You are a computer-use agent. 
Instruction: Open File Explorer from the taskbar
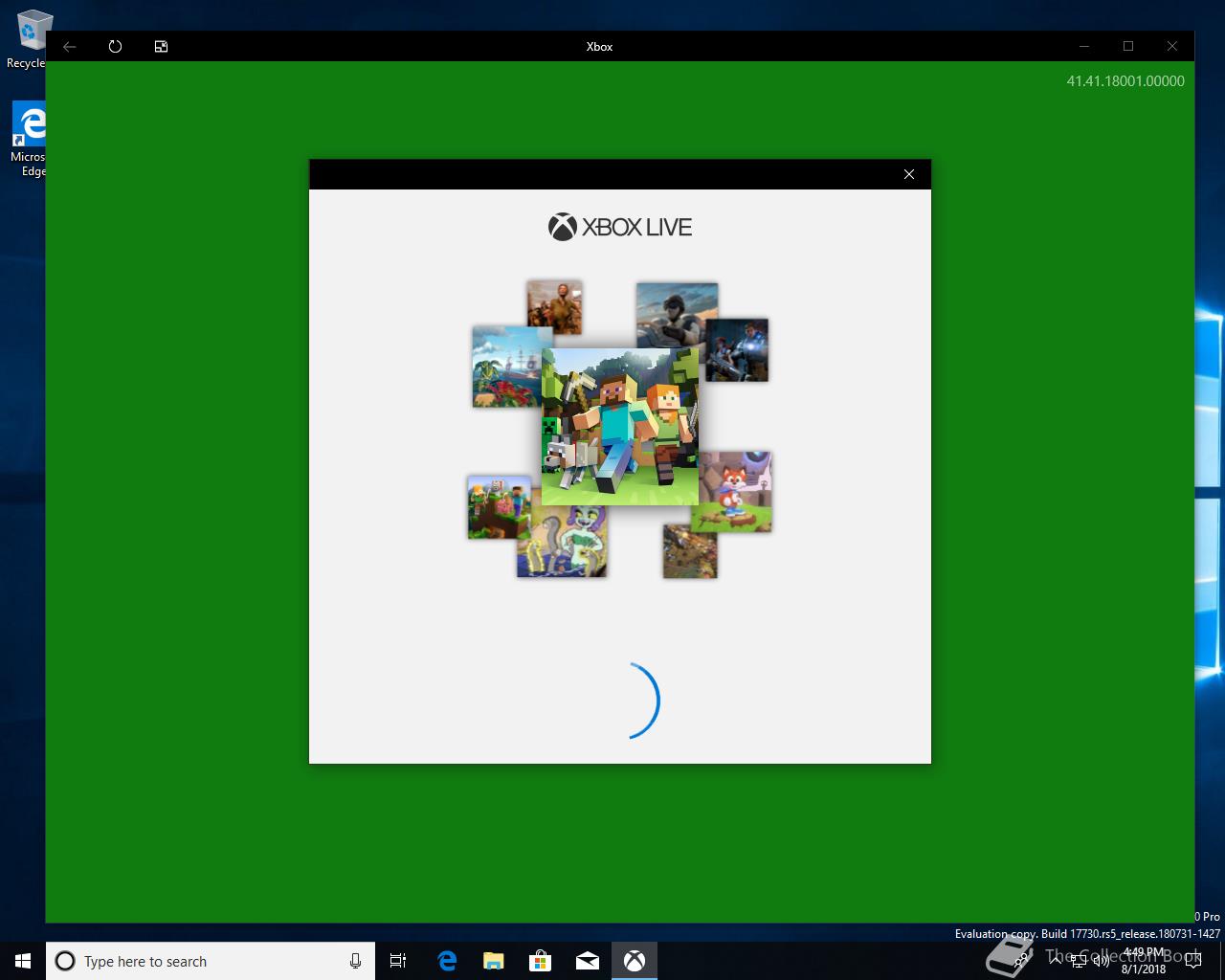click(x=493, y=961)
